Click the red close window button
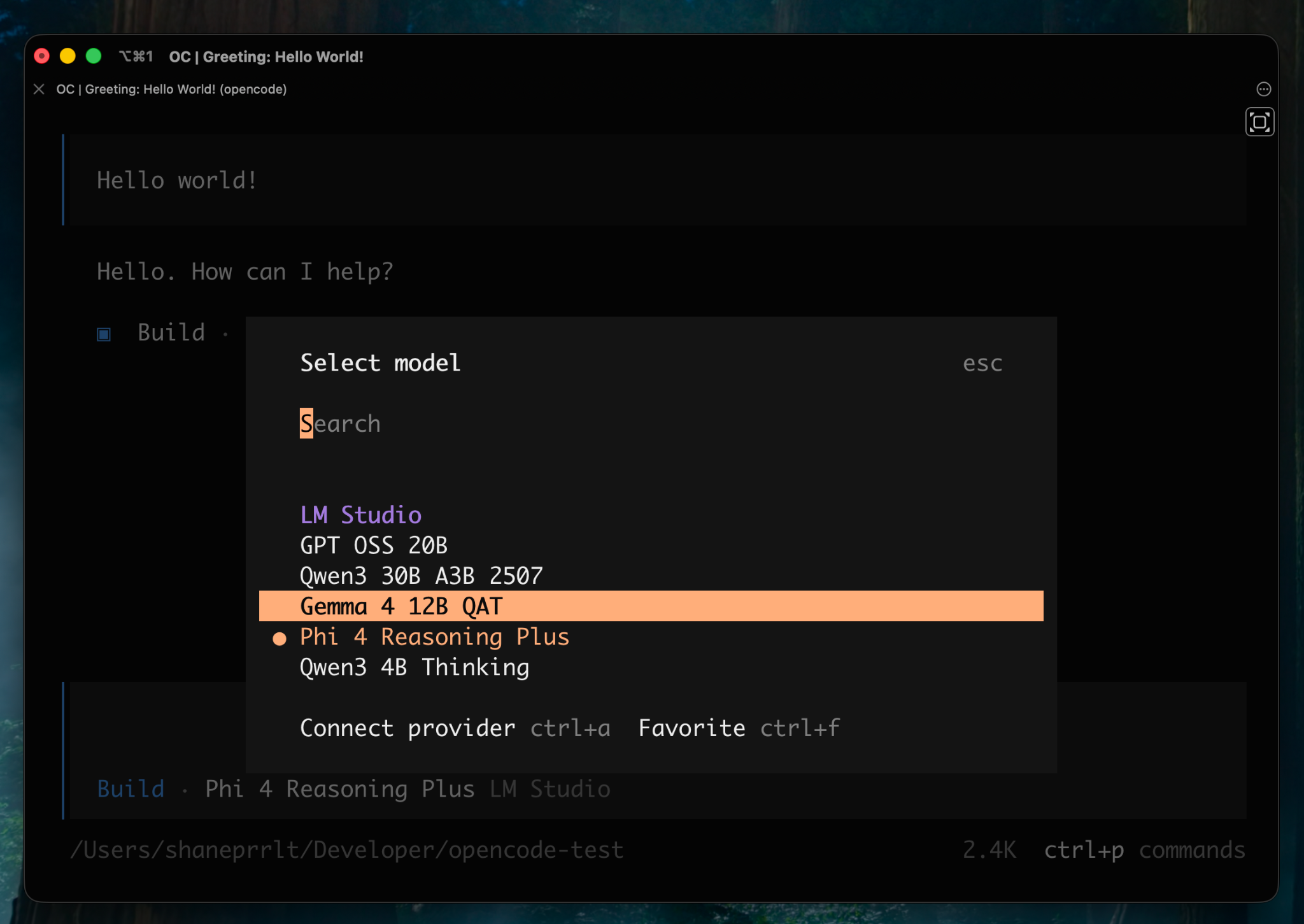This screenshot has height=924, width=1304. pos(41,56)
